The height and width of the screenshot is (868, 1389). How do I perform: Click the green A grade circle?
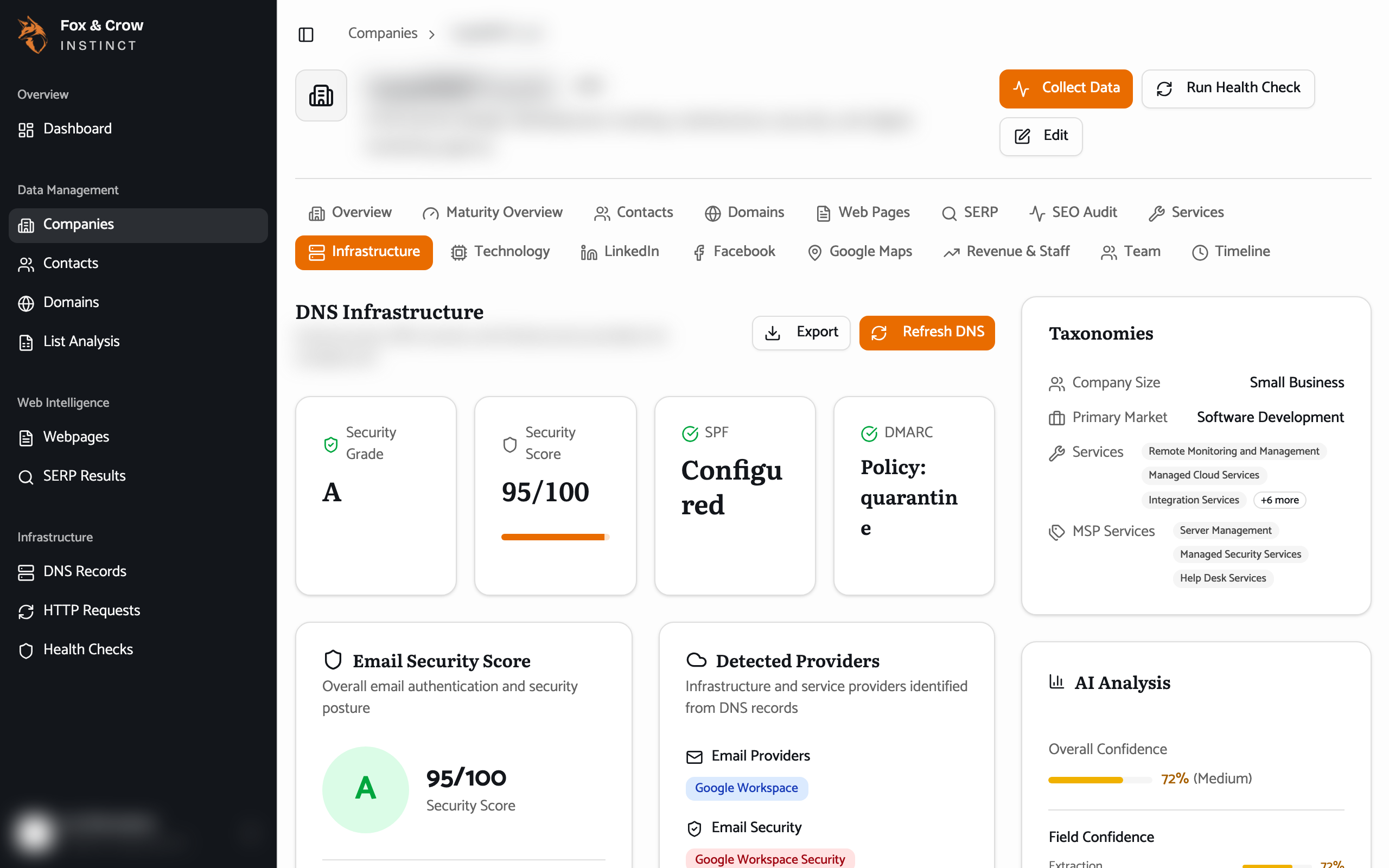[366, 789]
